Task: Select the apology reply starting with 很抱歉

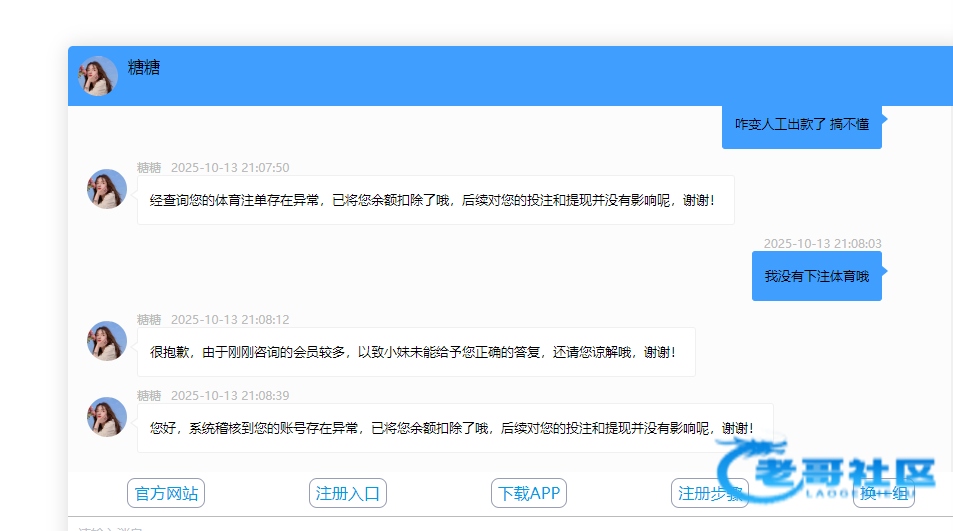Action: click(x=415, y=352)
